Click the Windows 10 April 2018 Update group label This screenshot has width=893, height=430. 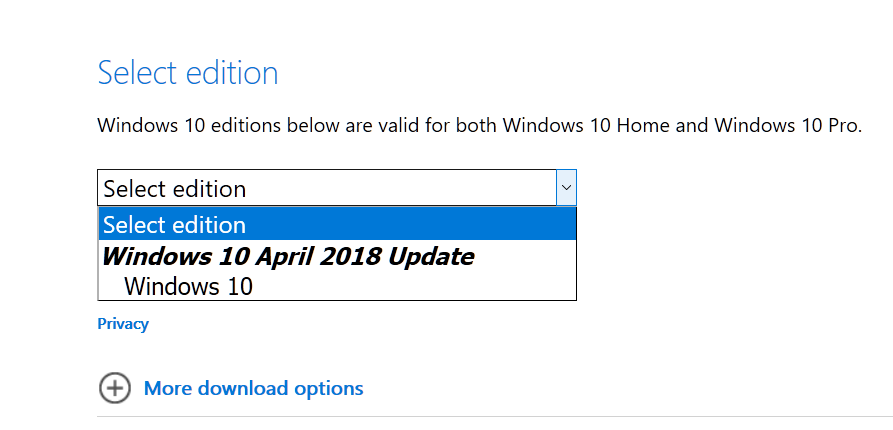288,257
